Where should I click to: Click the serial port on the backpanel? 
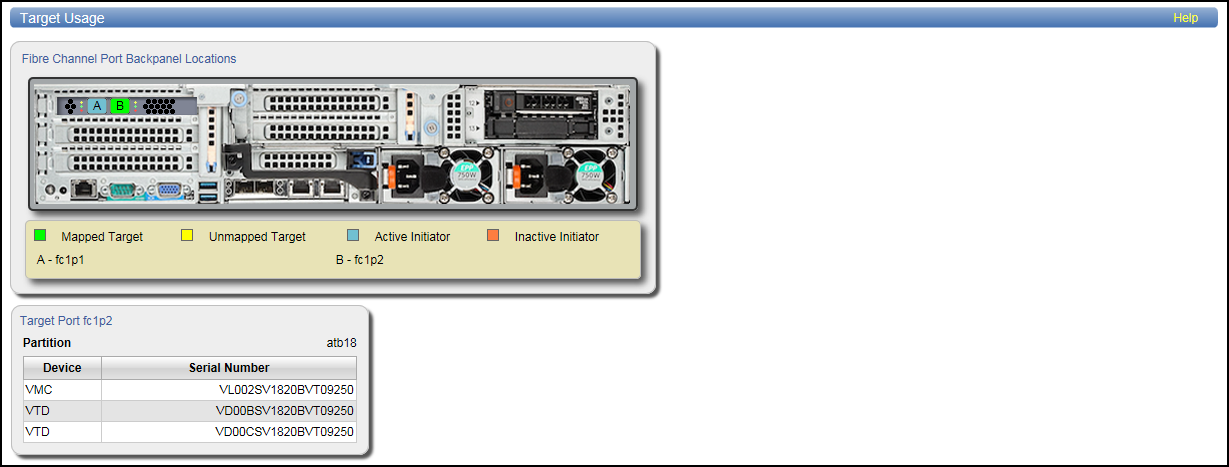(123, 188)
